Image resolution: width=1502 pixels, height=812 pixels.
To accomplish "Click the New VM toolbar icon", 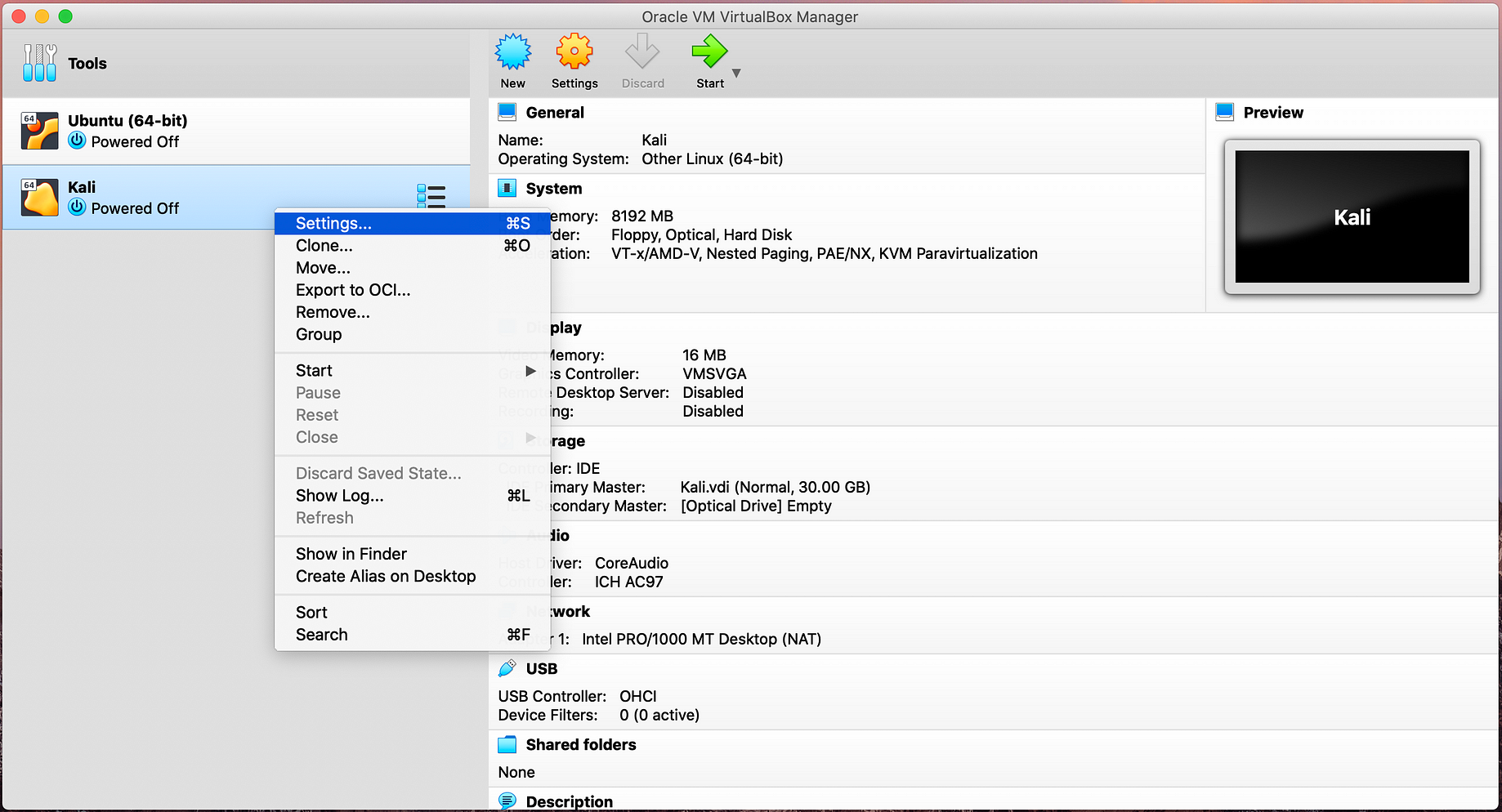I will (x=513, y=51).
